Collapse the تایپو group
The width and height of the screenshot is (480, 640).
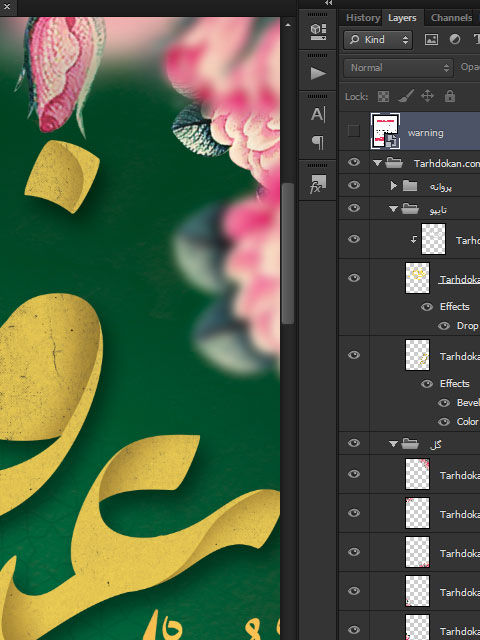[x=393, y=209]
